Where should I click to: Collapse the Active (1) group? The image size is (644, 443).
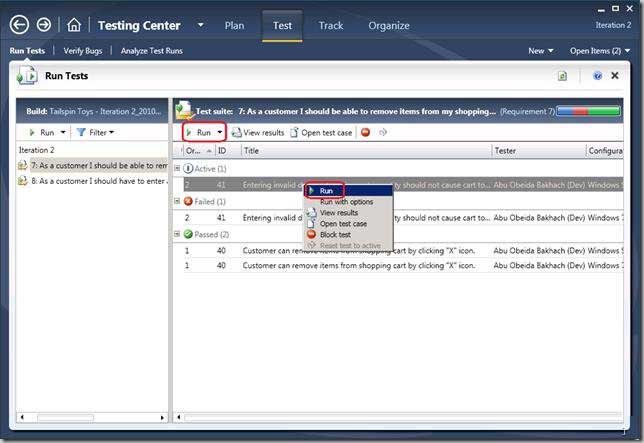[177, 168]
